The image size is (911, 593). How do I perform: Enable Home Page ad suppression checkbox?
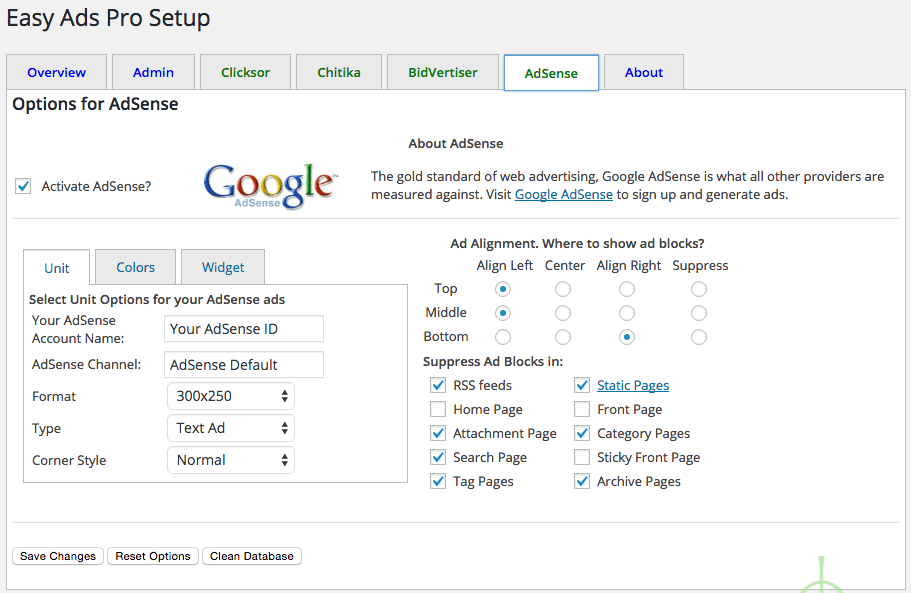438,409
